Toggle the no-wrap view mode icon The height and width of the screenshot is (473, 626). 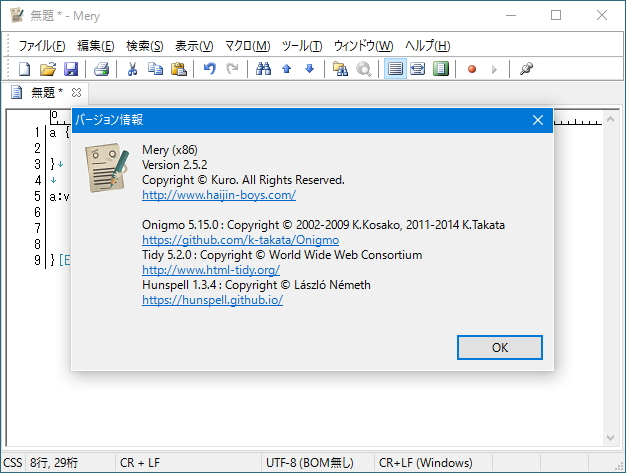tap(395, 69)
